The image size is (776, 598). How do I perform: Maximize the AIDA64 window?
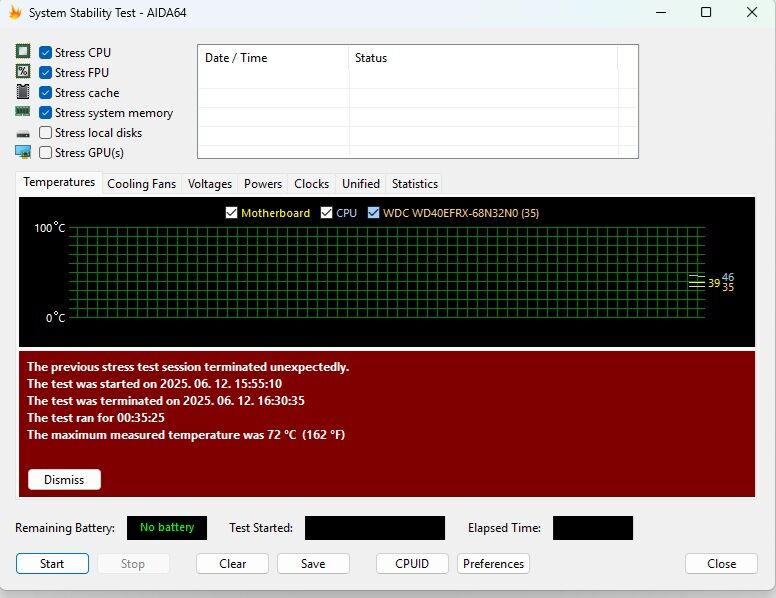pyautogui.click(x=706, y=12)
